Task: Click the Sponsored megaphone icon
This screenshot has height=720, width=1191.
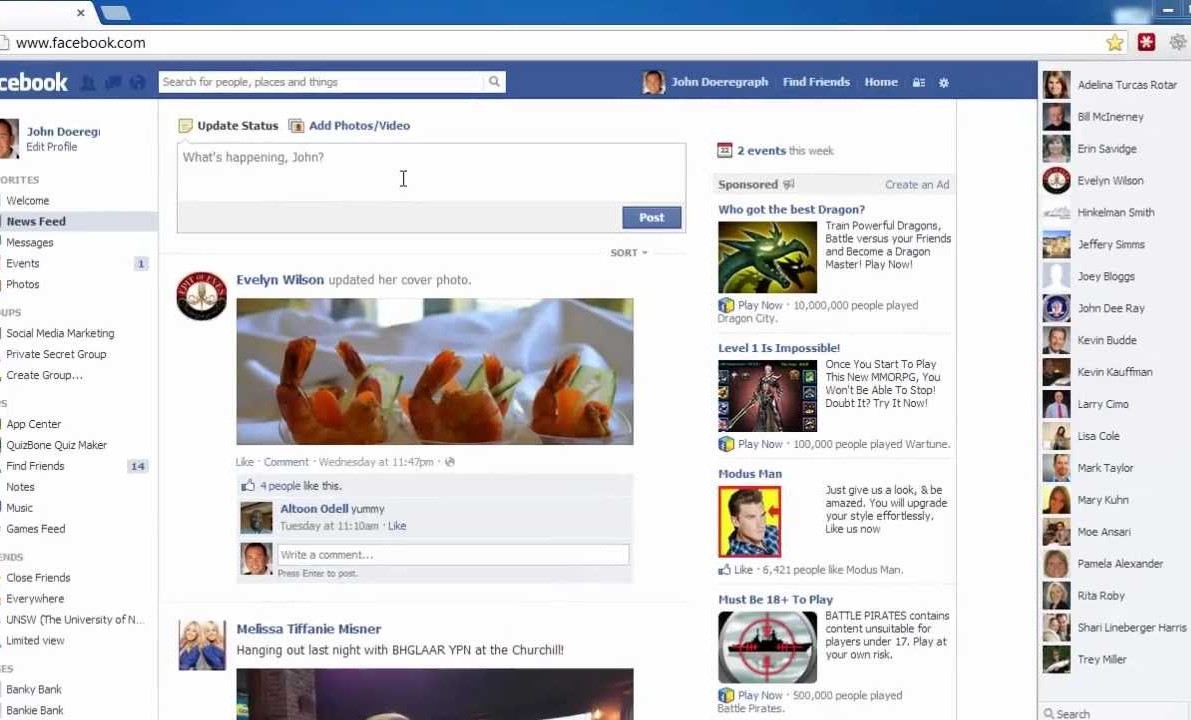Action: pos(788,184)
